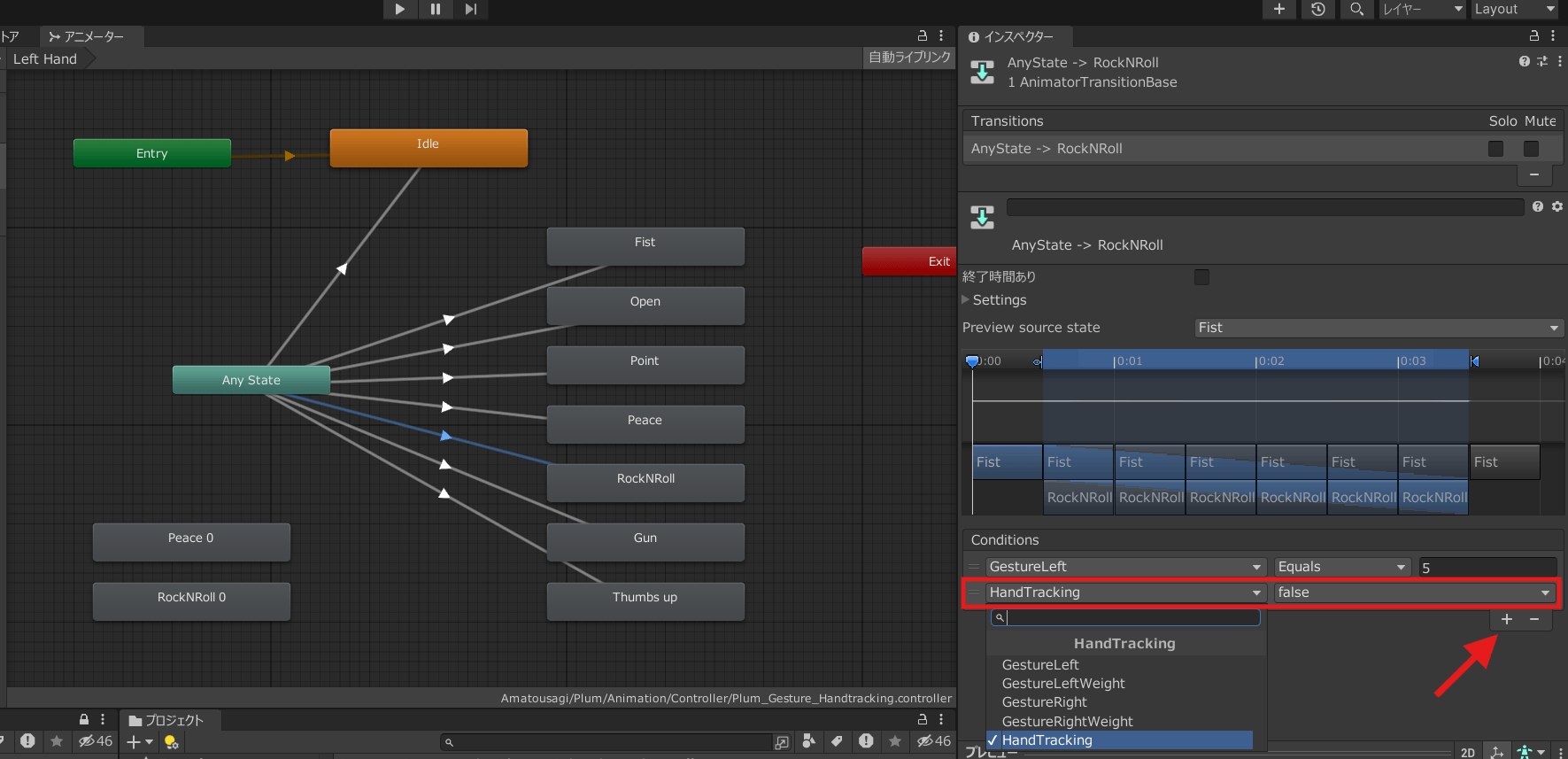Viewport: 1568px width, 759px height.
Task: Open the Preview source state dropdown
Action: tap(1378, 328)
